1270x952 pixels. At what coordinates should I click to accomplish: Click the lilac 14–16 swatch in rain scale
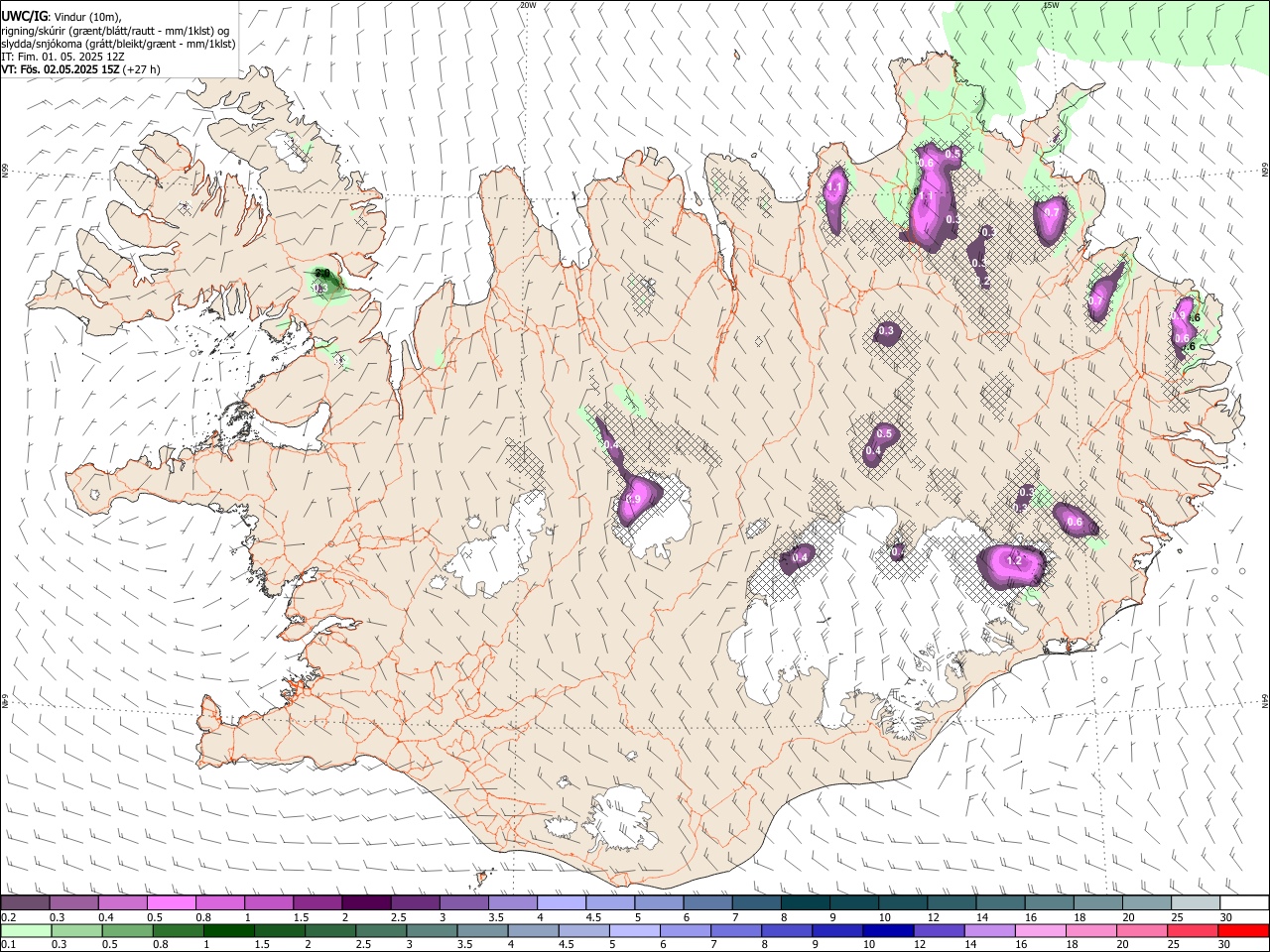tap(989, 930)
